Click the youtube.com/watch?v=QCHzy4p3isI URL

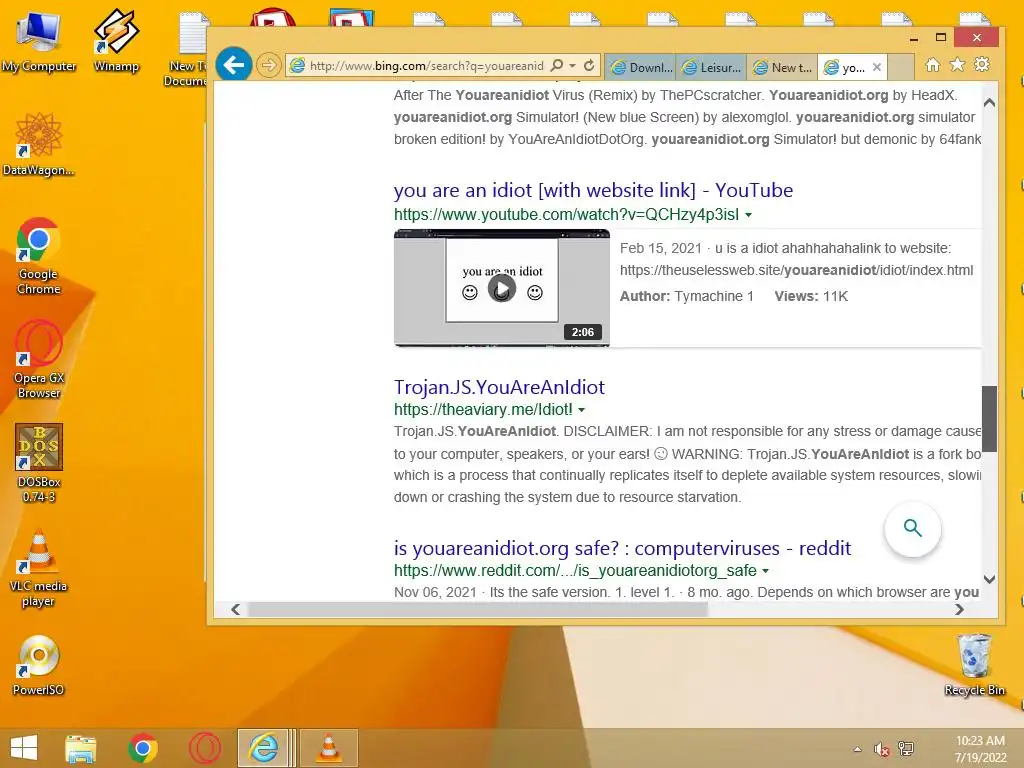(x=566, y=215)
